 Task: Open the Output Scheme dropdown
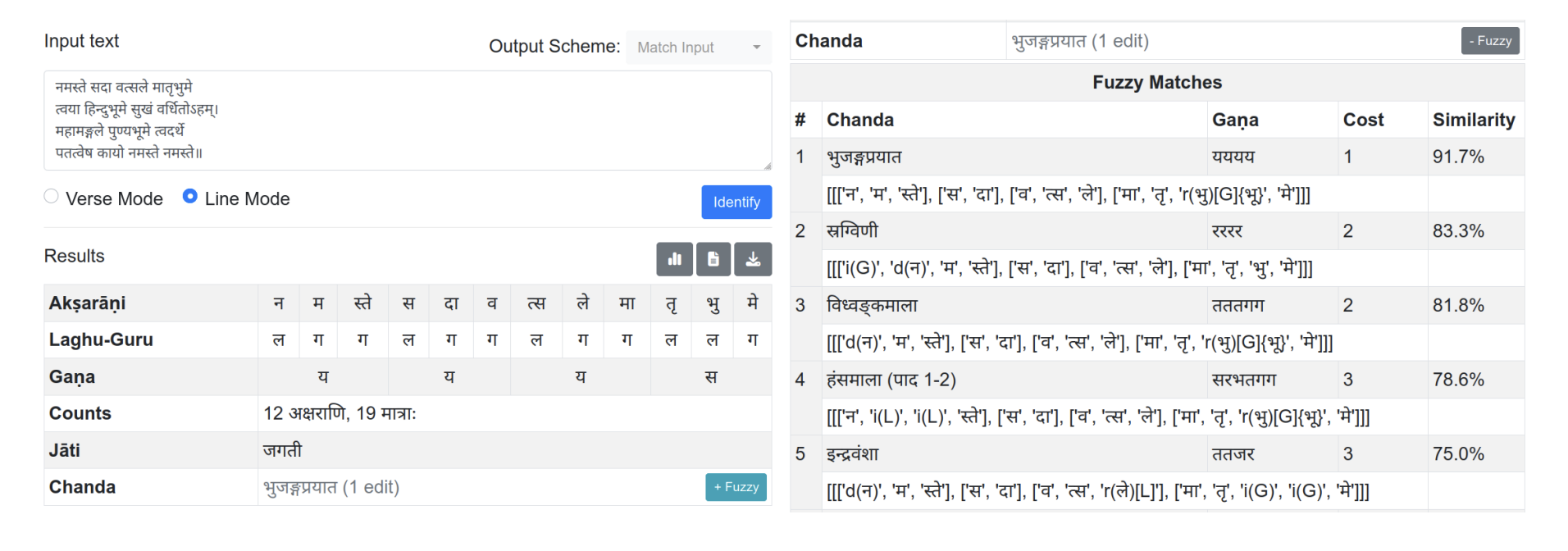click(x=698, y=47)
